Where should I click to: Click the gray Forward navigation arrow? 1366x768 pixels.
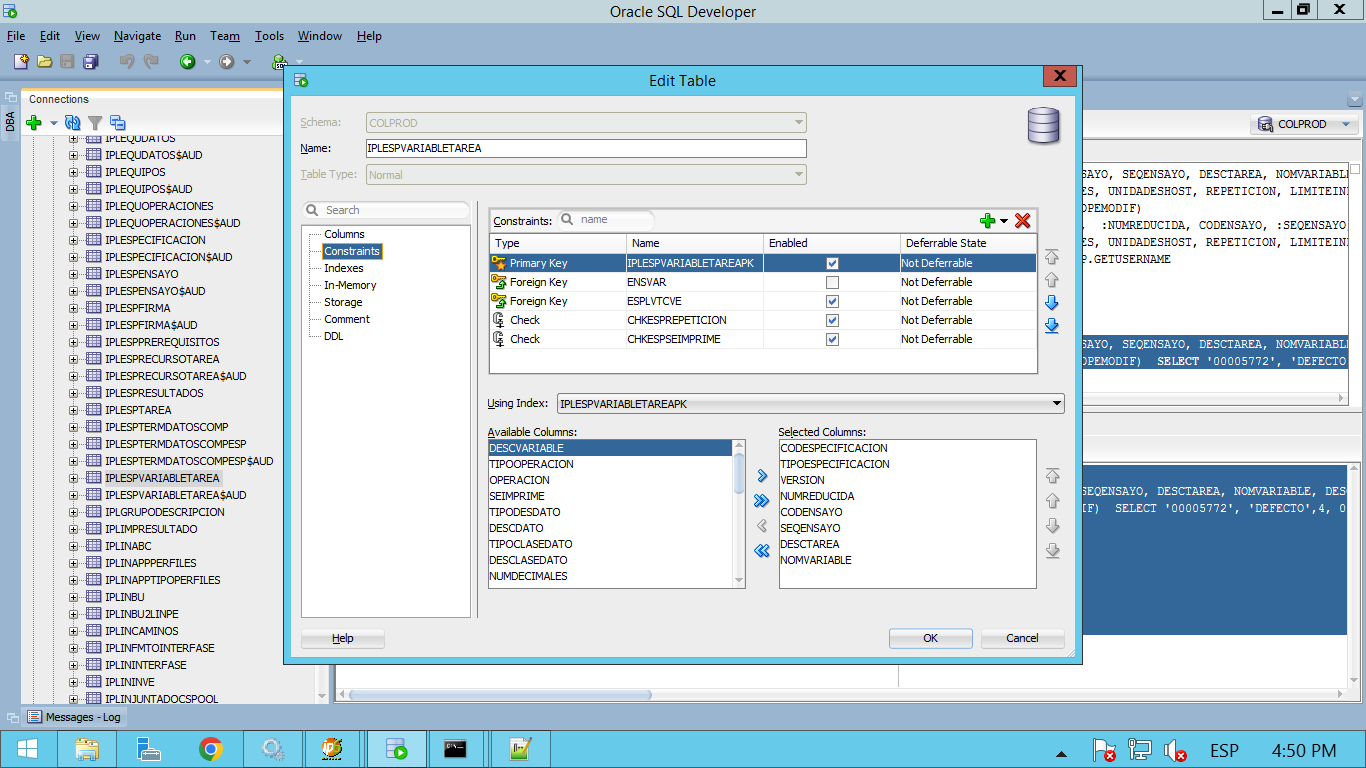point(227,62)
